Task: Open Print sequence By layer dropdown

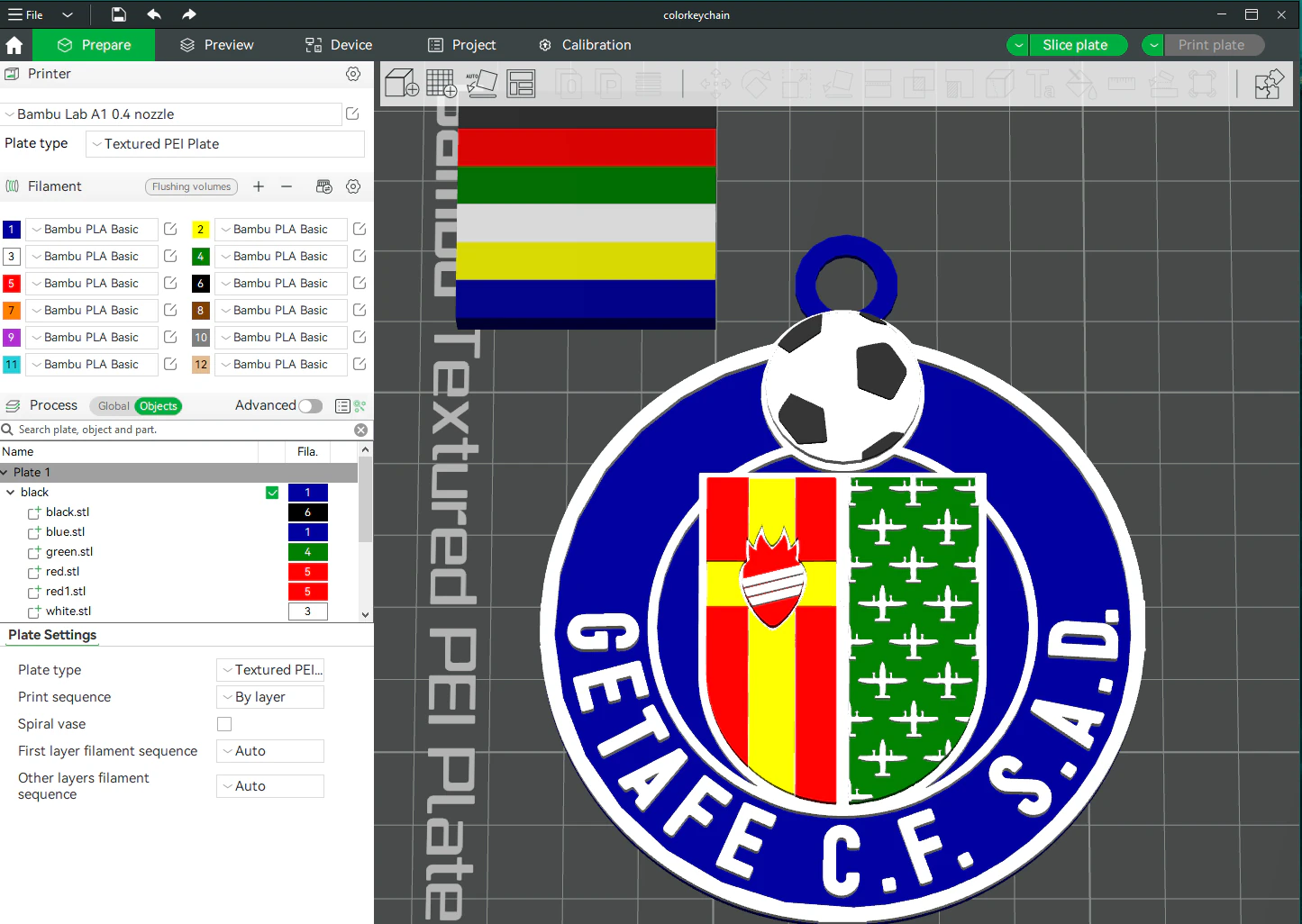Action: pos(270,697)
